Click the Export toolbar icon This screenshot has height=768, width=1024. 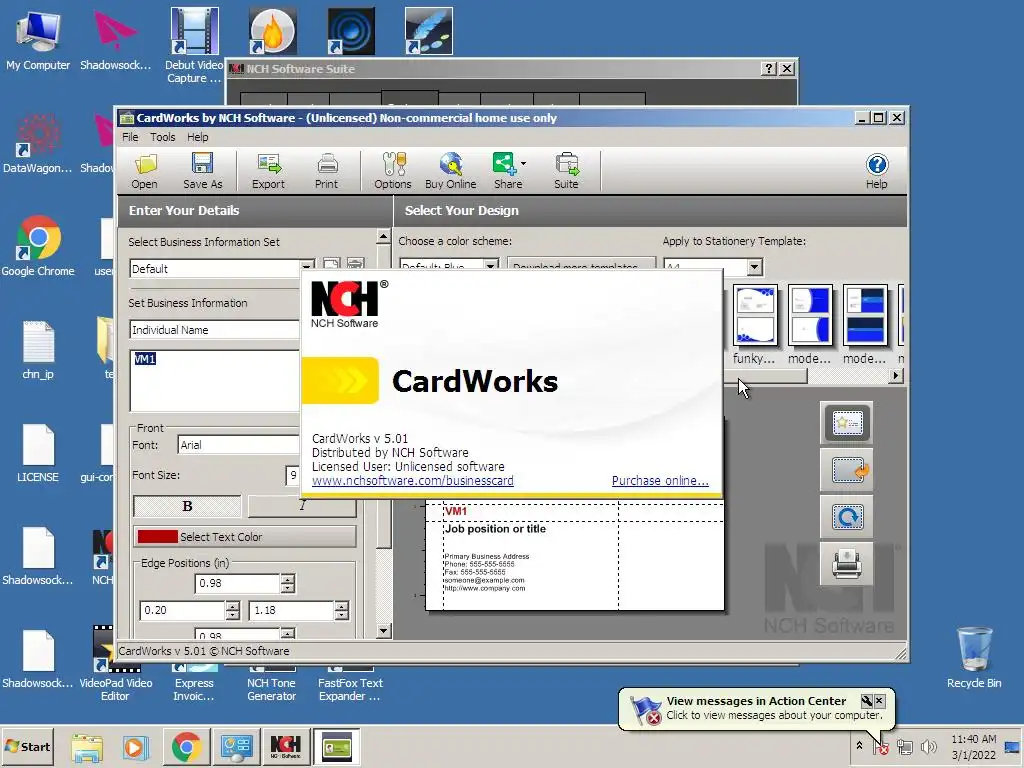pyautogui.click(x=268, y=172)
